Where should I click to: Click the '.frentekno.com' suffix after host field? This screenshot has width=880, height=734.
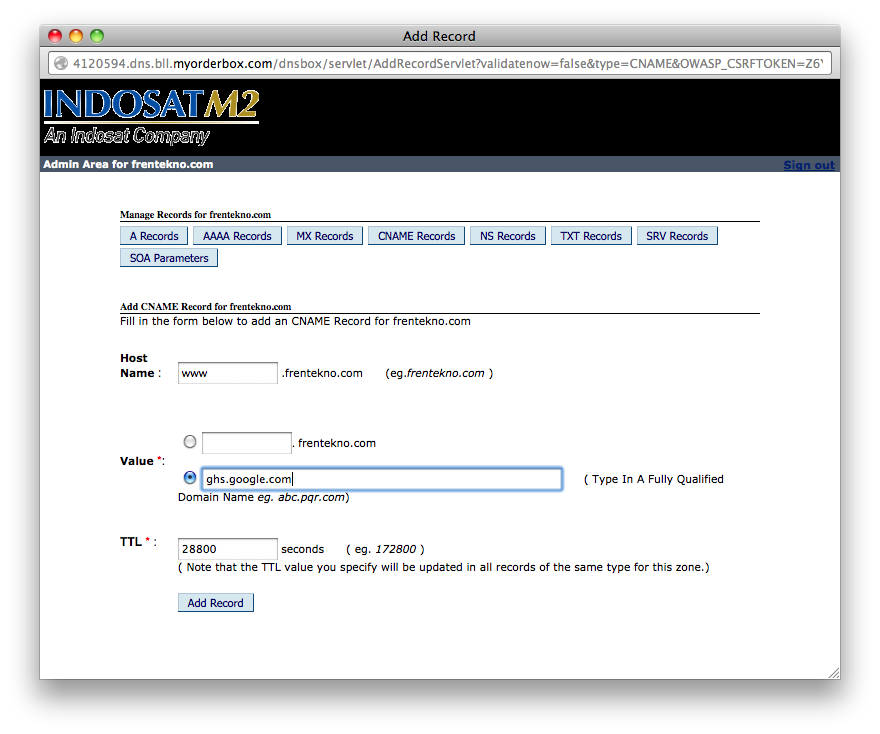tap(322, 373)
